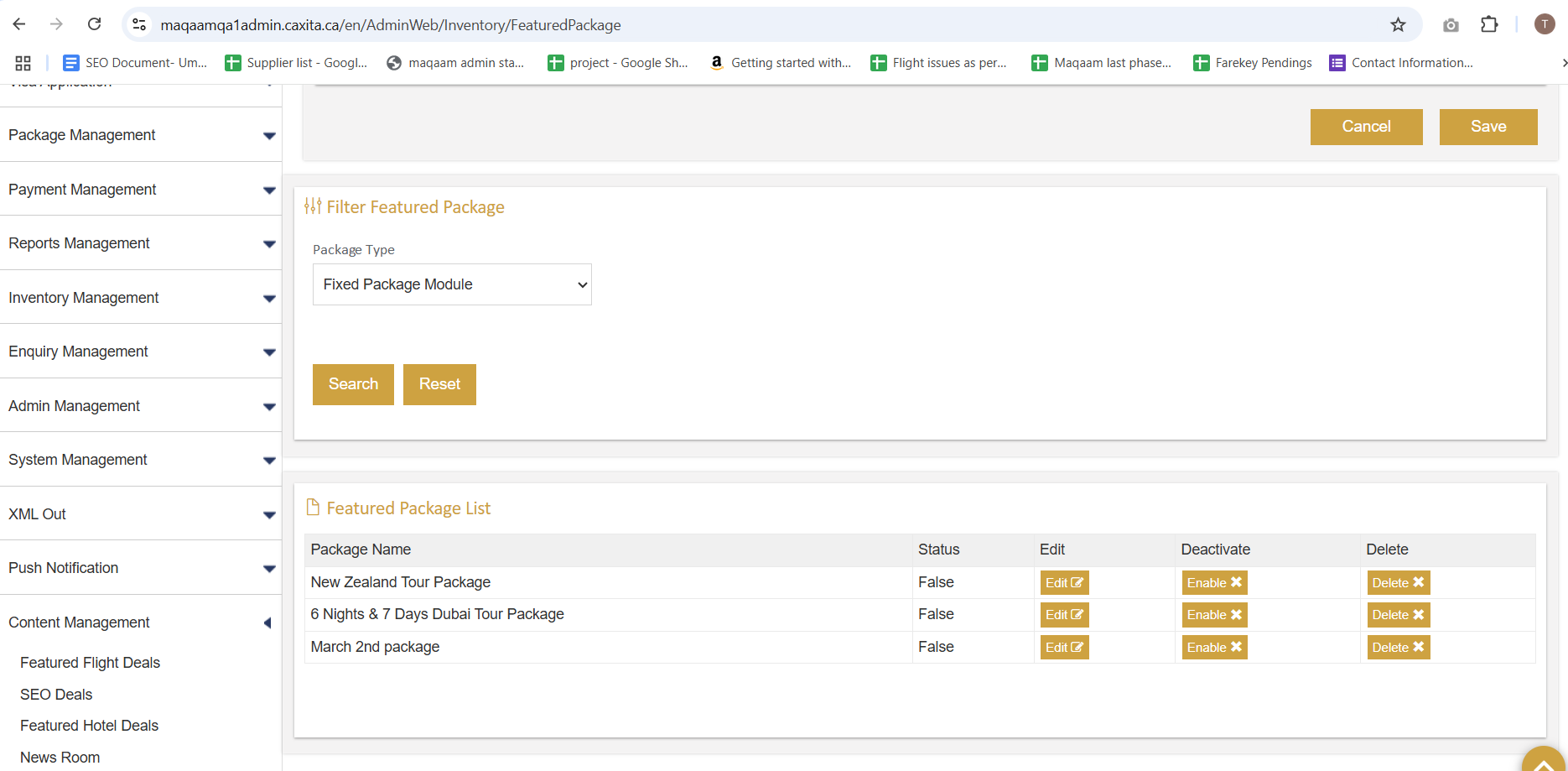Image resolution: width=1568 pixels, height=771 pixels.
Task: Open Featured Flight Deals submenu item
Action: point(90,663)
